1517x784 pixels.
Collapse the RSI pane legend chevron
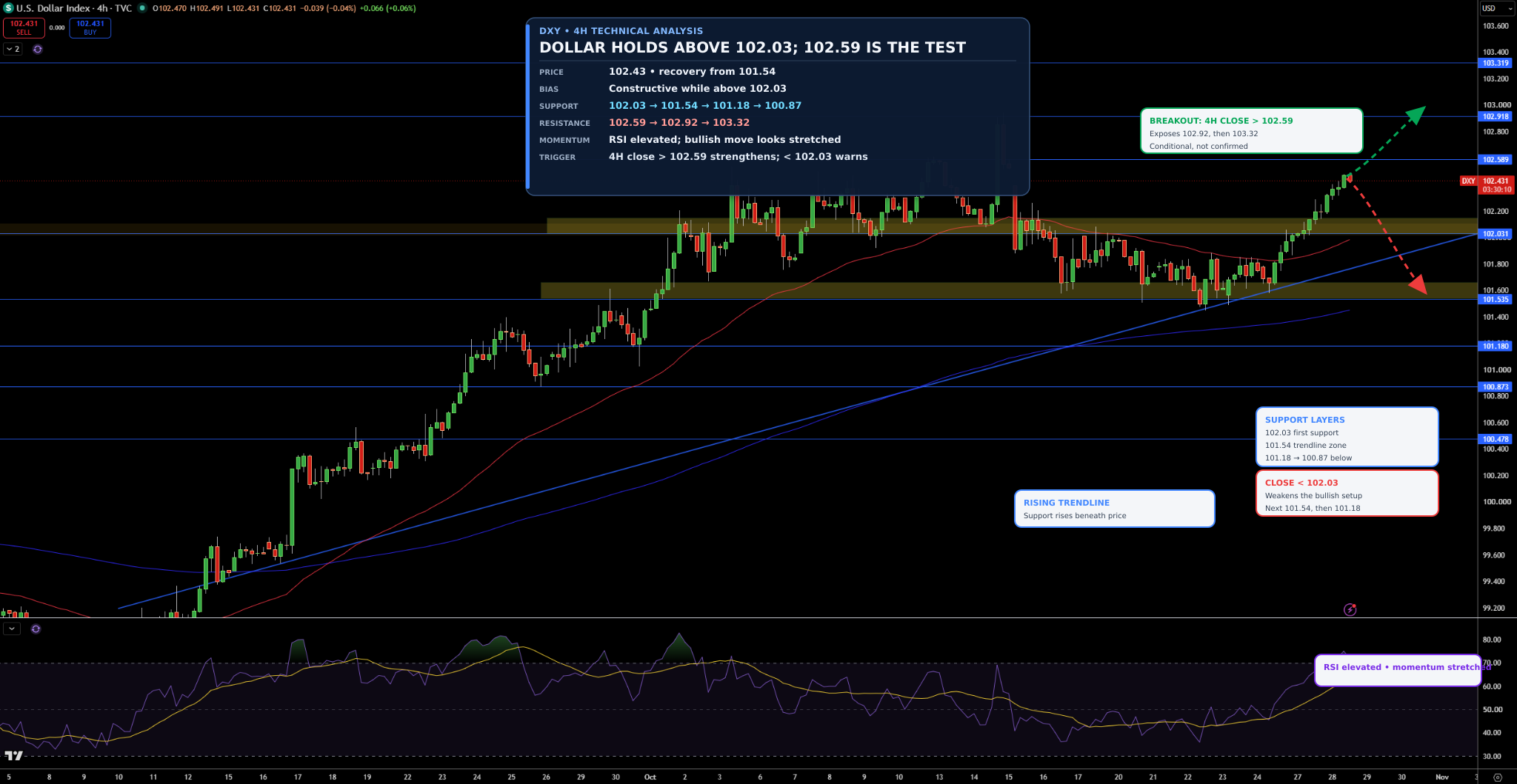coord(11,629)
